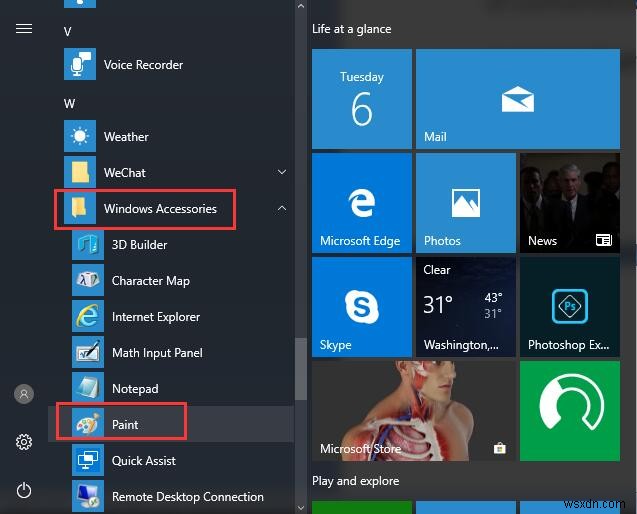Launch Quick Assist by its label

pyautogui.click(x=144, y=461)
